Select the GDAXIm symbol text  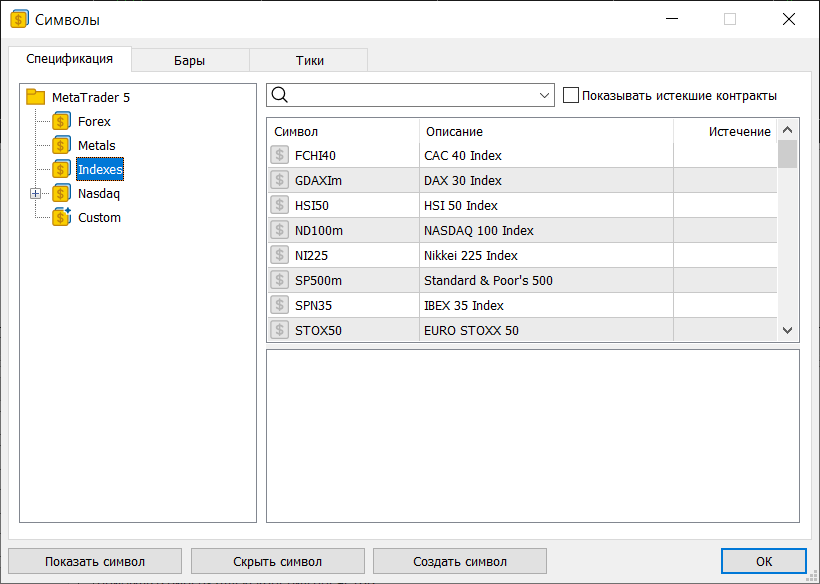point(318,180)
